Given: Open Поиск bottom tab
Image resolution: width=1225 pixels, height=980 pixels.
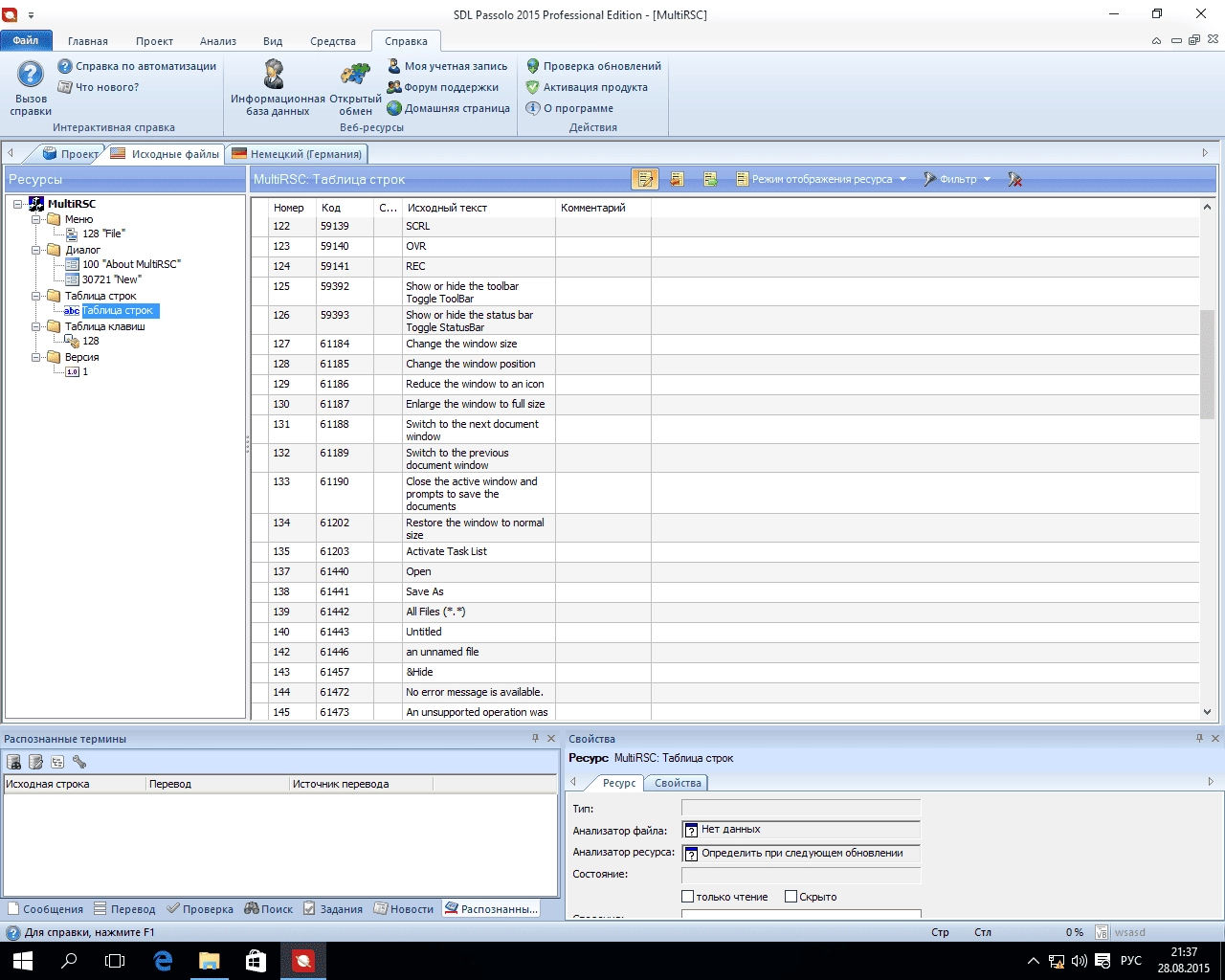Looking at the screenshot, I should click(269, 909).
